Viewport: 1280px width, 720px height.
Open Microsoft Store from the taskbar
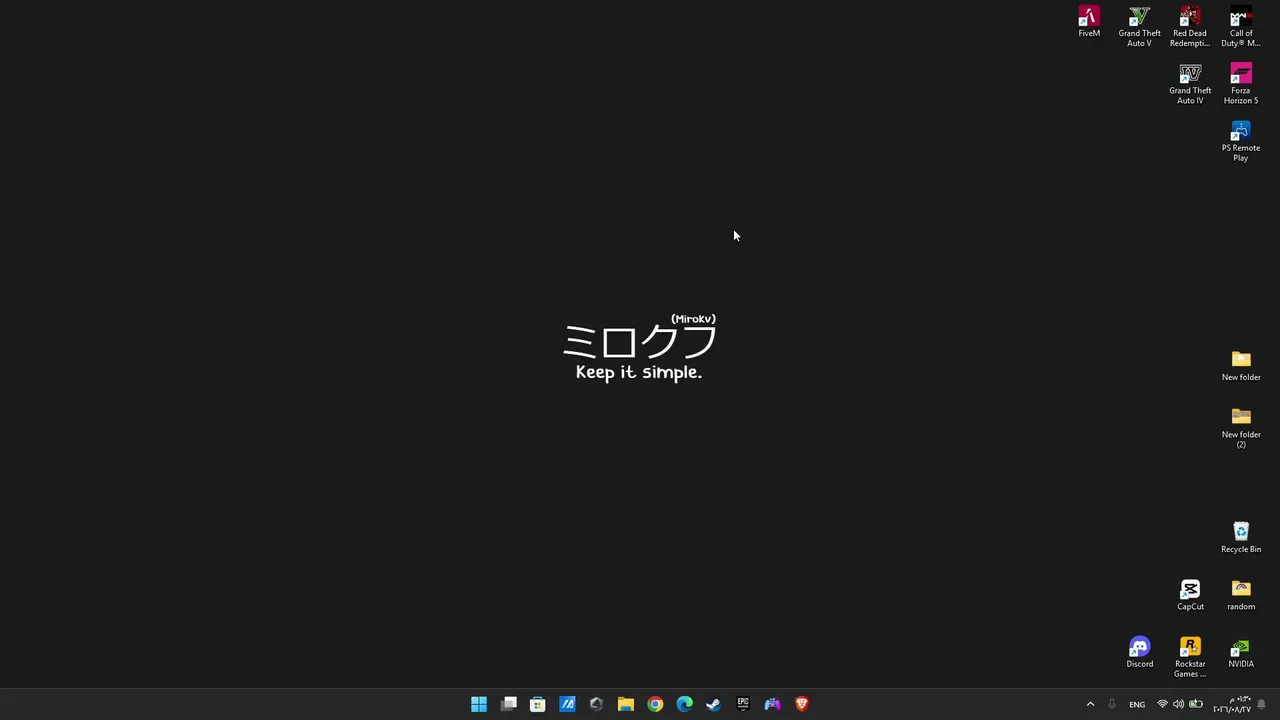(537, 704)
